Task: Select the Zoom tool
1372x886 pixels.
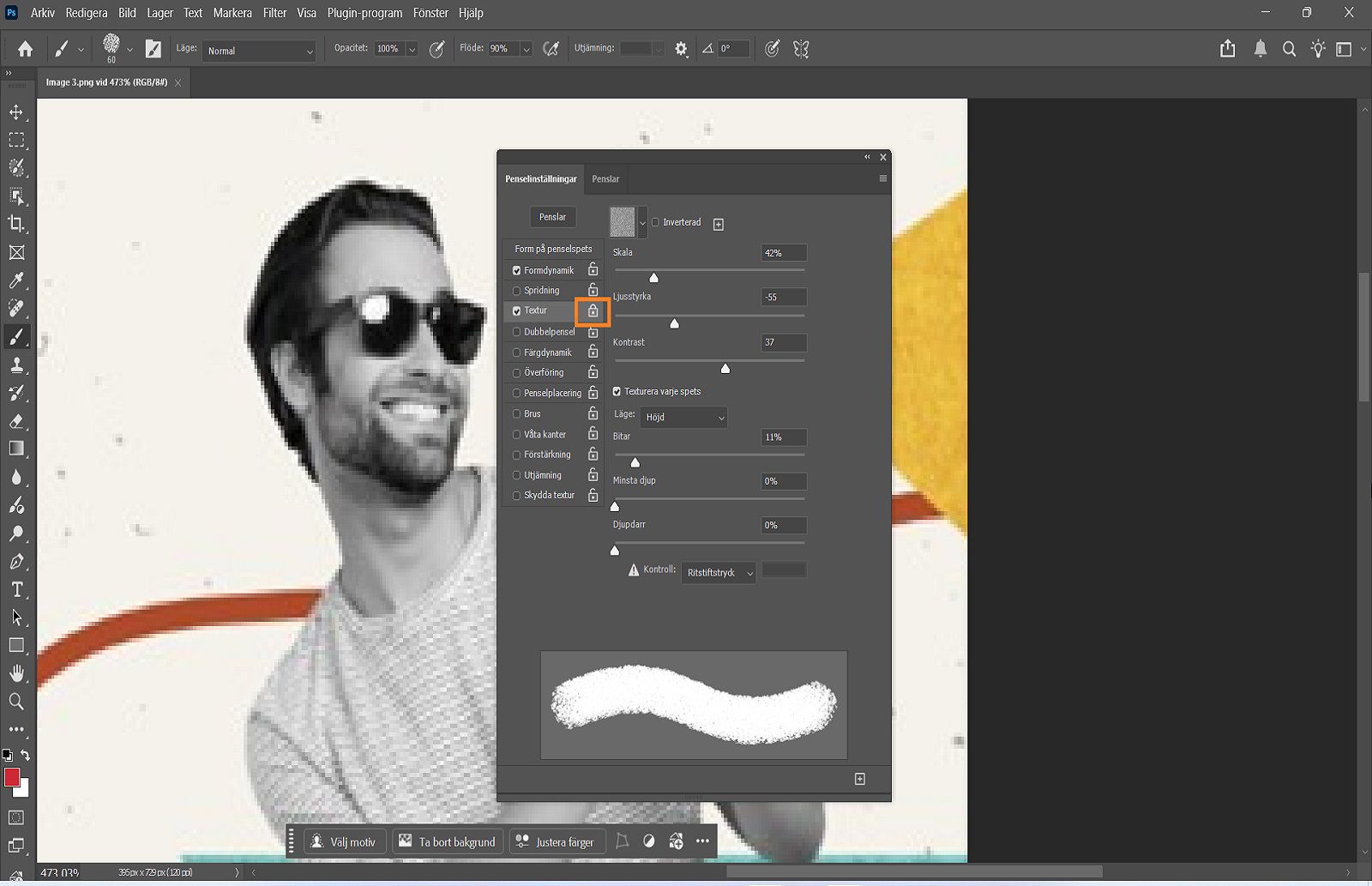Action: [17, 702]
